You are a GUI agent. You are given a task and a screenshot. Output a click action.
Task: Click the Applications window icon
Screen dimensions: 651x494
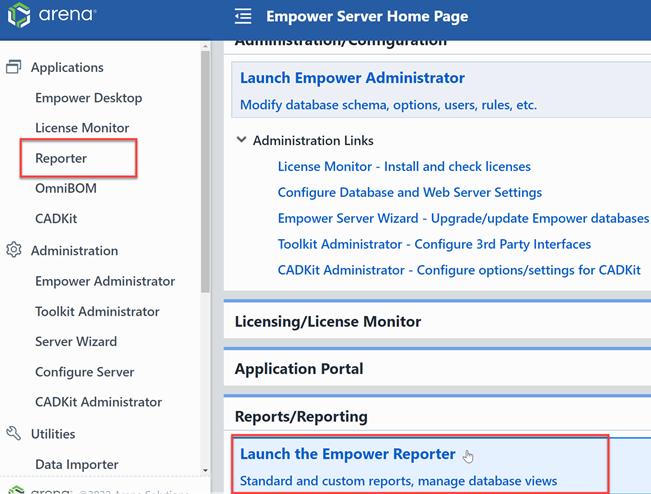[13, 67]
